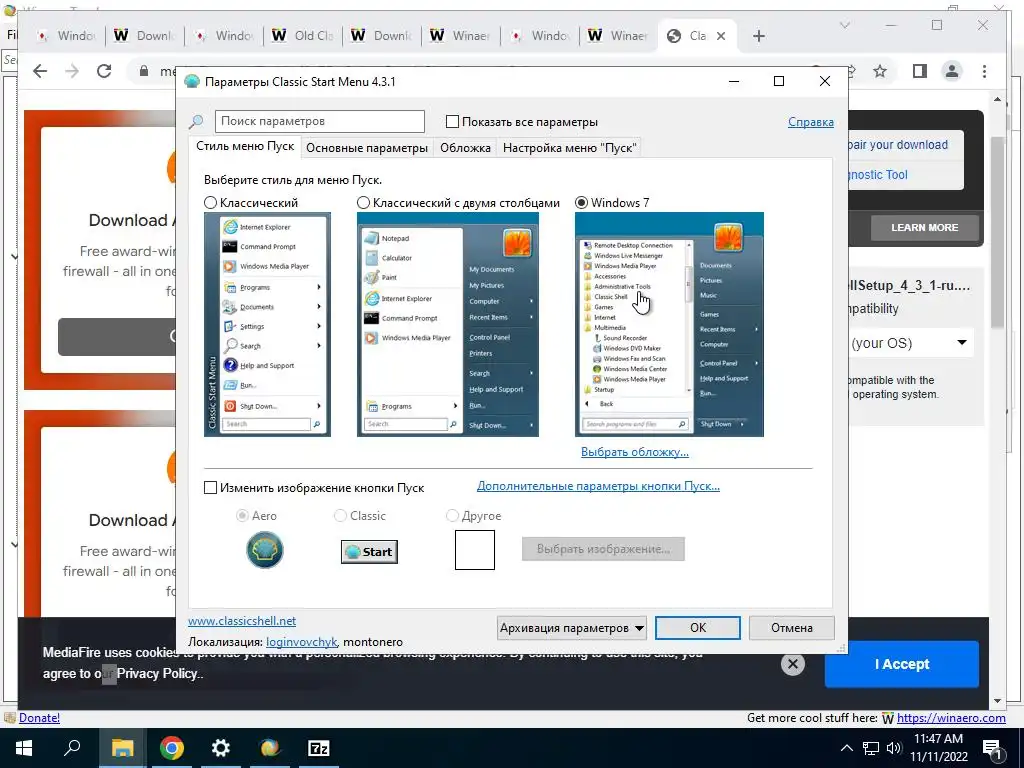1024x768 pixels.
Task: Click the empty custom button image box
Action: 475,550
